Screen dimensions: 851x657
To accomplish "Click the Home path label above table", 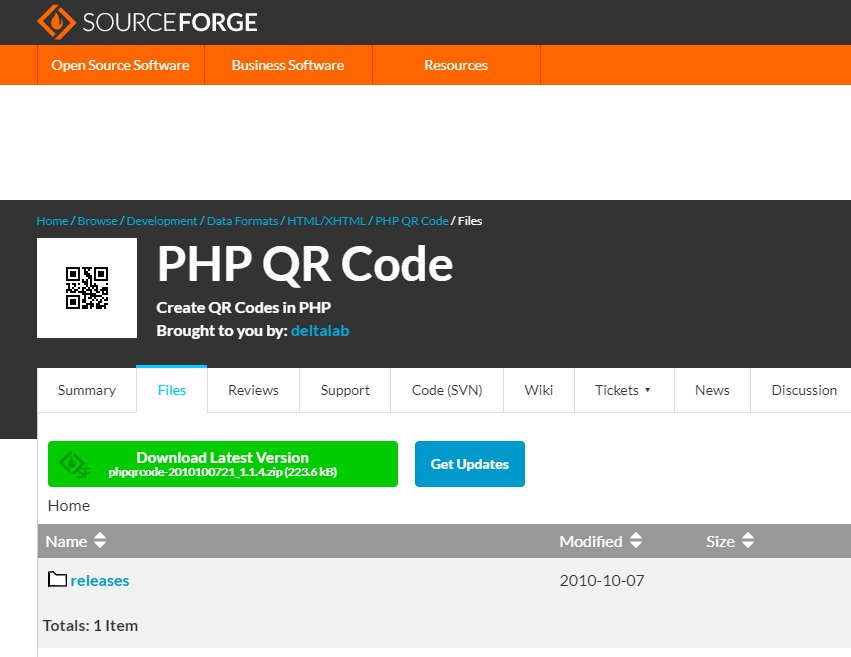I will 69,506.
